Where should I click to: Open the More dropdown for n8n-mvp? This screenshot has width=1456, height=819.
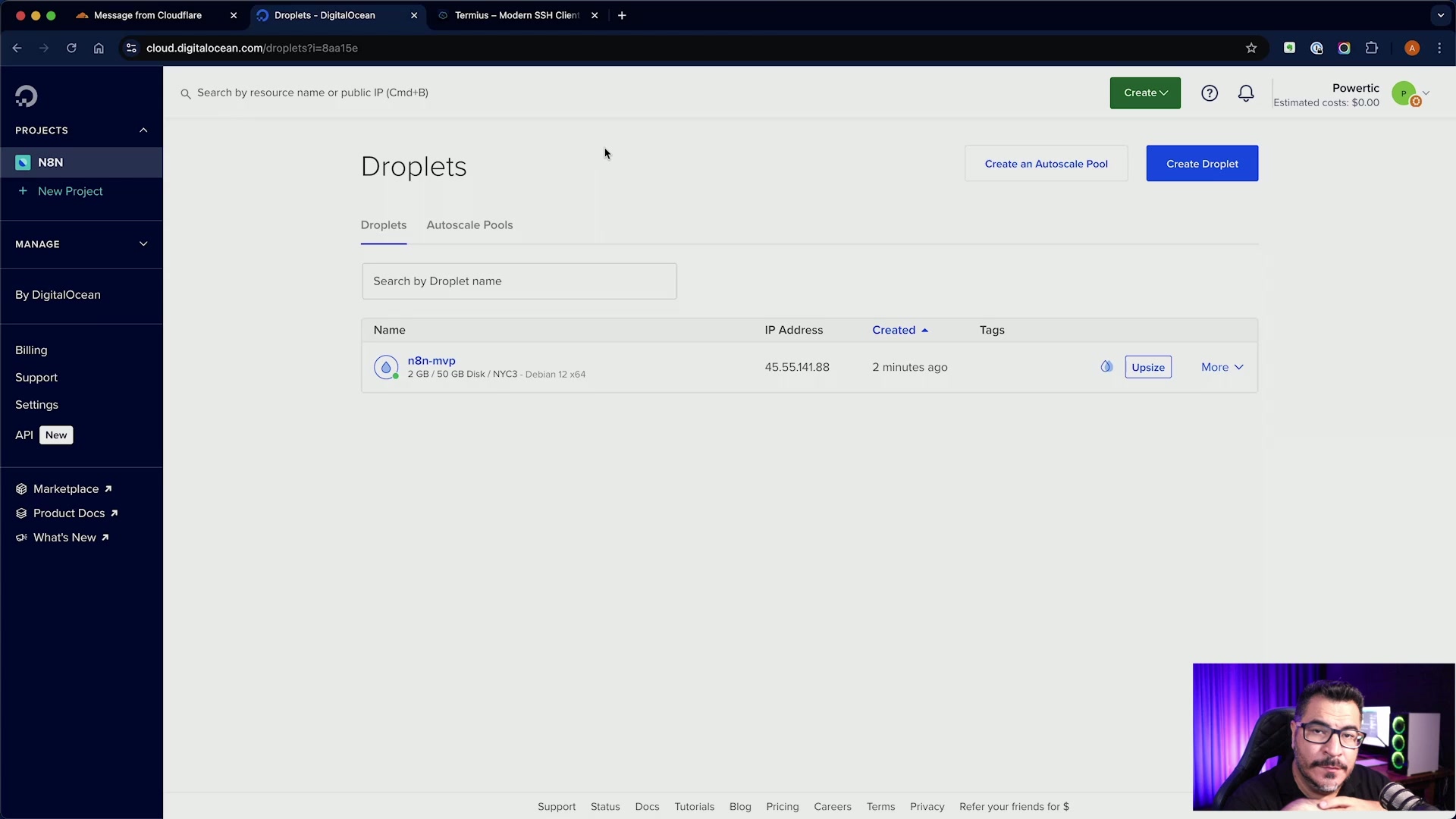point(1222,367)
